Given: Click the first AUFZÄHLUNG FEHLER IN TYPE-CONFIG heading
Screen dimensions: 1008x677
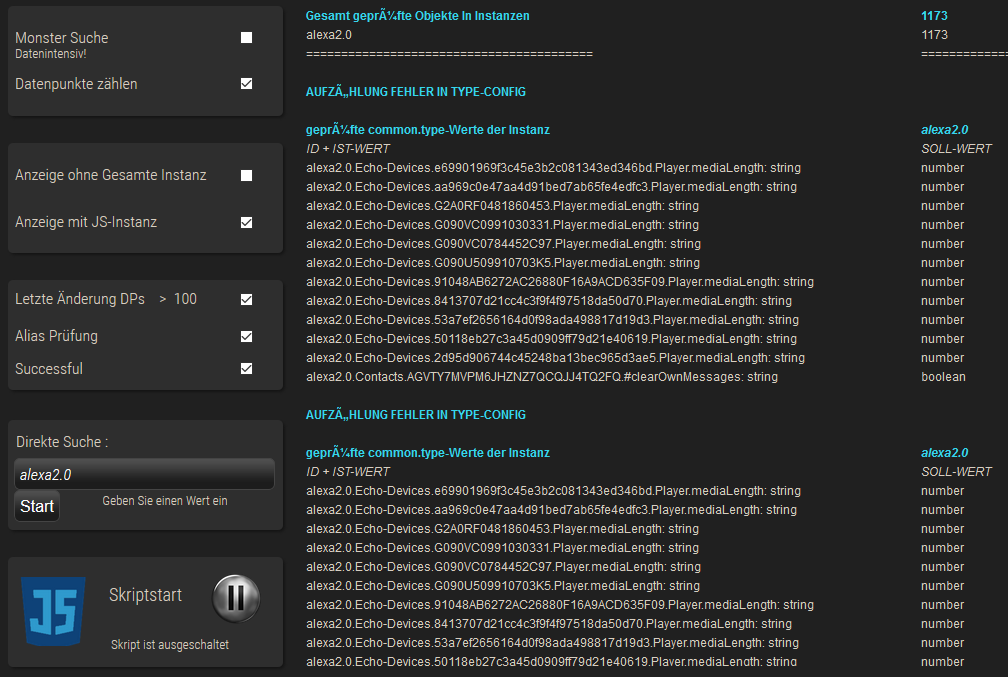Looking at the screenshot, I should [416, 92].
